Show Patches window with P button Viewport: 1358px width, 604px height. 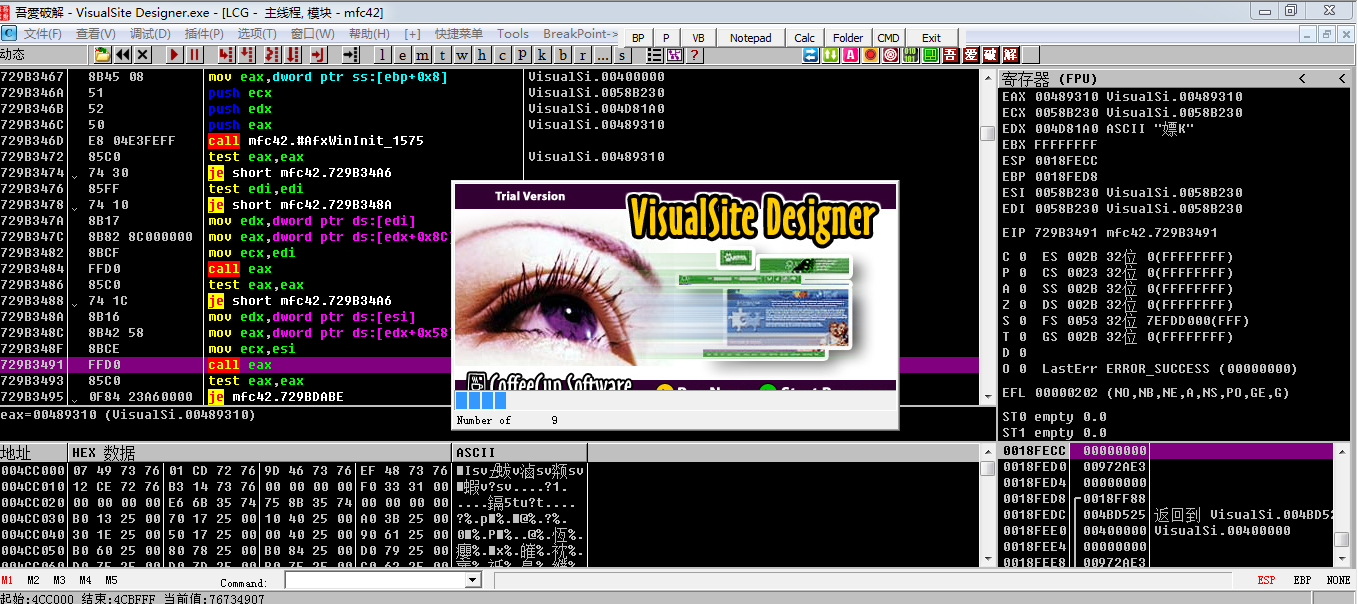[x=521, y=55]
